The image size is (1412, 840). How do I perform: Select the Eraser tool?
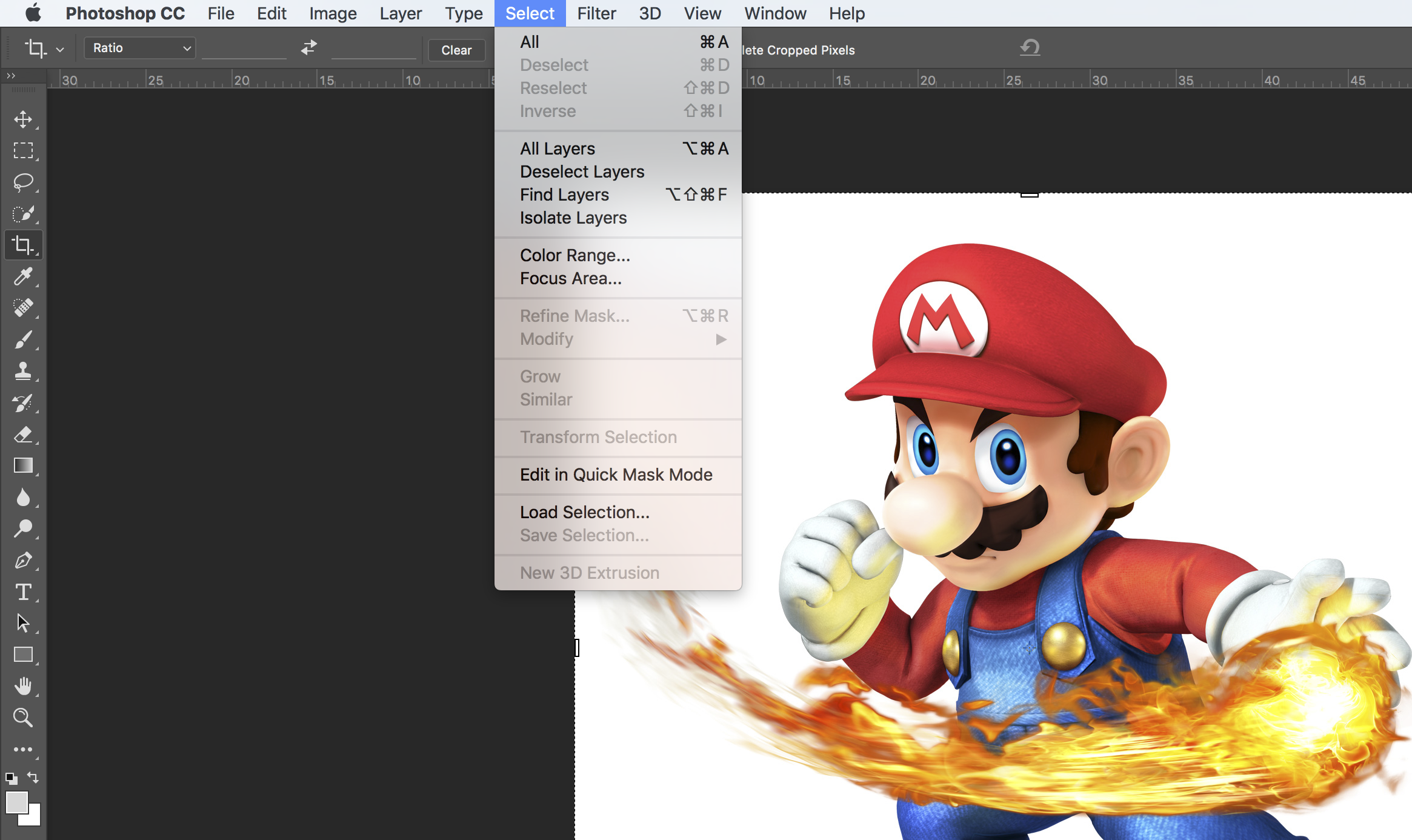tap(23, 435)
